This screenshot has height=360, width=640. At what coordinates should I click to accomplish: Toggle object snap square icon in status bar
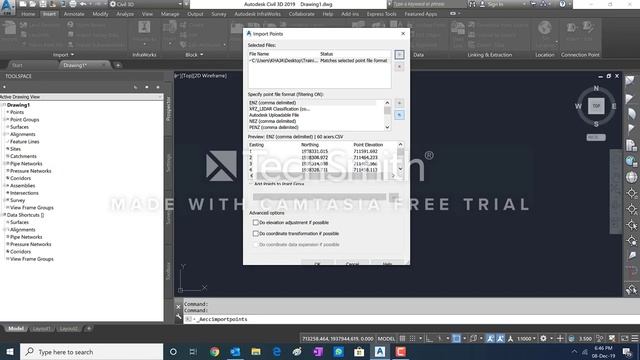456,338
